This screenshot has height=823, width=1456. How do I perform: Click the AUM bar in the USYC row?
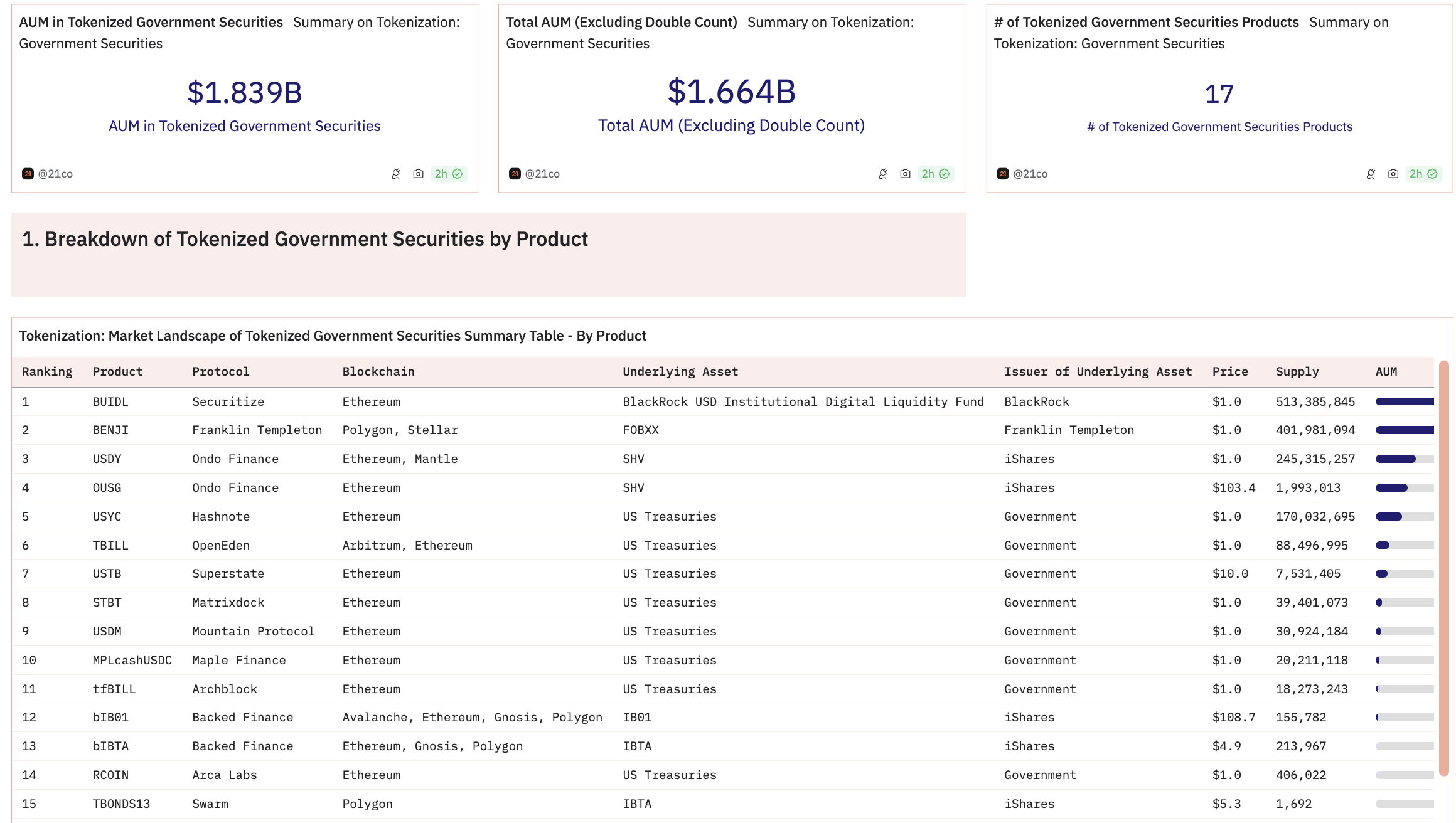tap(1405, 517)
